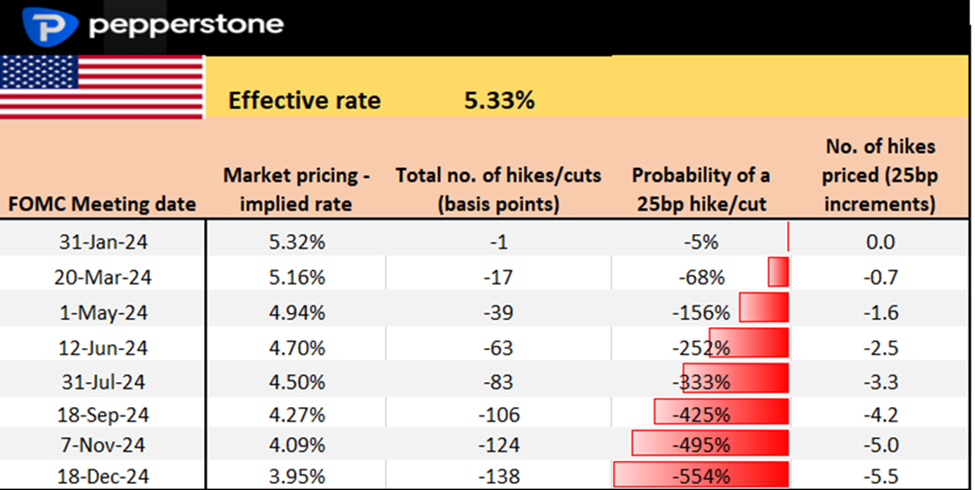Select the -5.5 hikes priced cell
The height and width of the screenshot is (490, 975).
[x=881, y=476]
